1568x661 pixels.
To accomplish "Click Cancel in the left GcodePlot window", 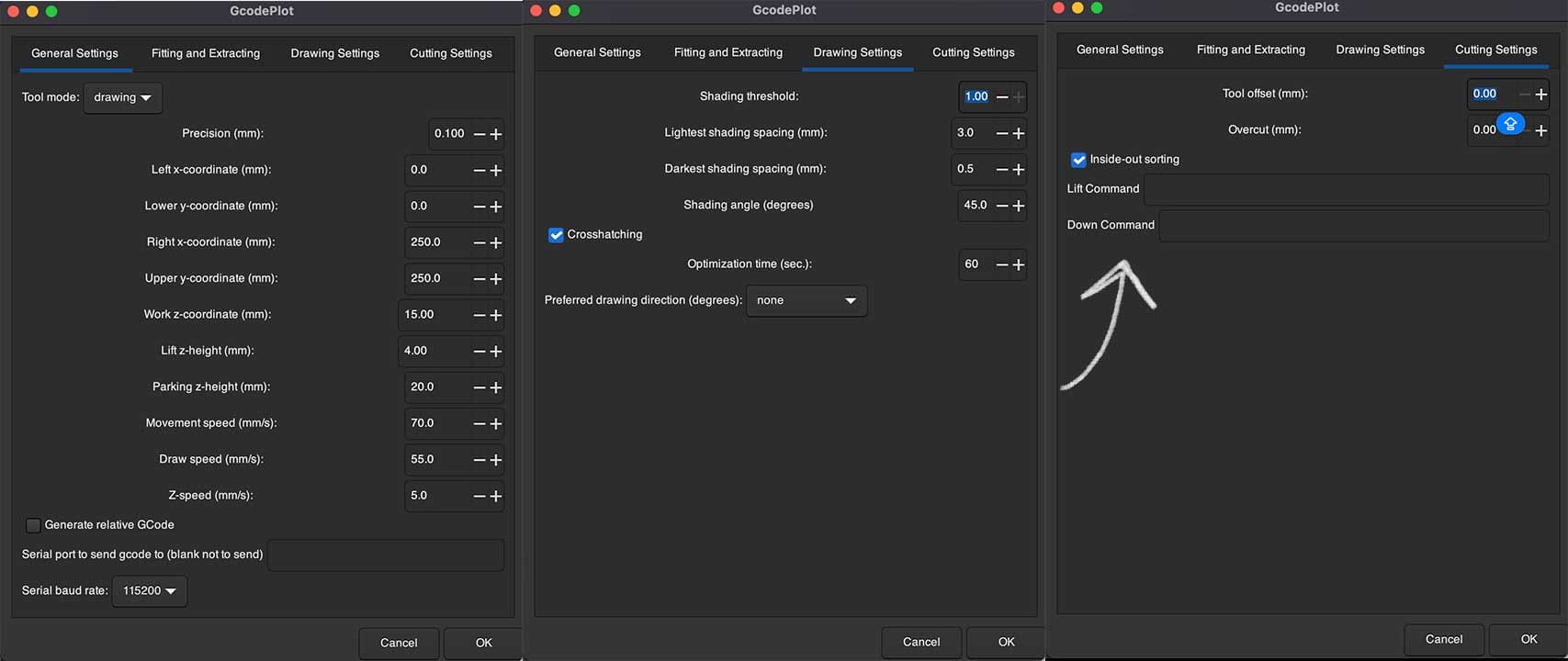I will (x=399, y=643).
